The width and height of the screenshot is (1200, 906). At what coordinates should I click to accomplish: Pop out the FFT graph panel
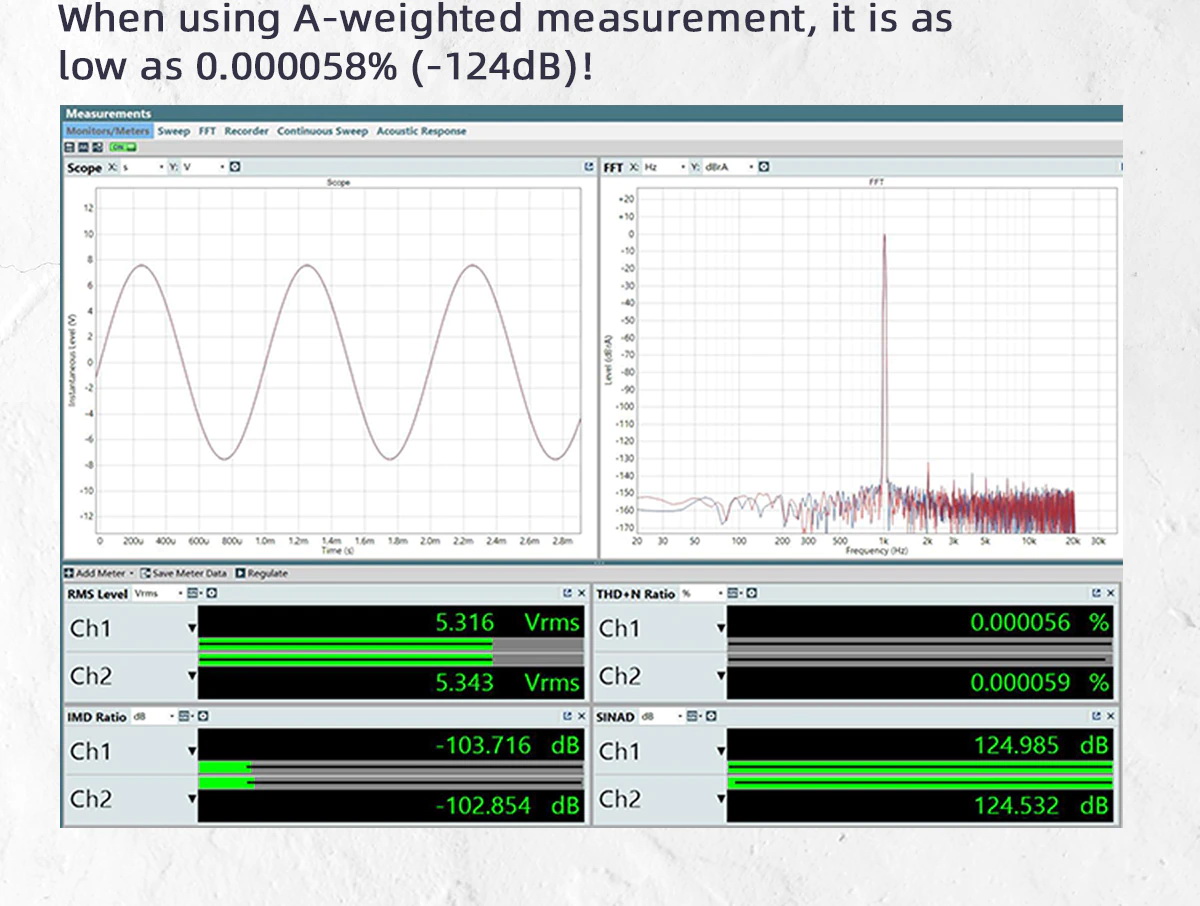[1121, 167]
